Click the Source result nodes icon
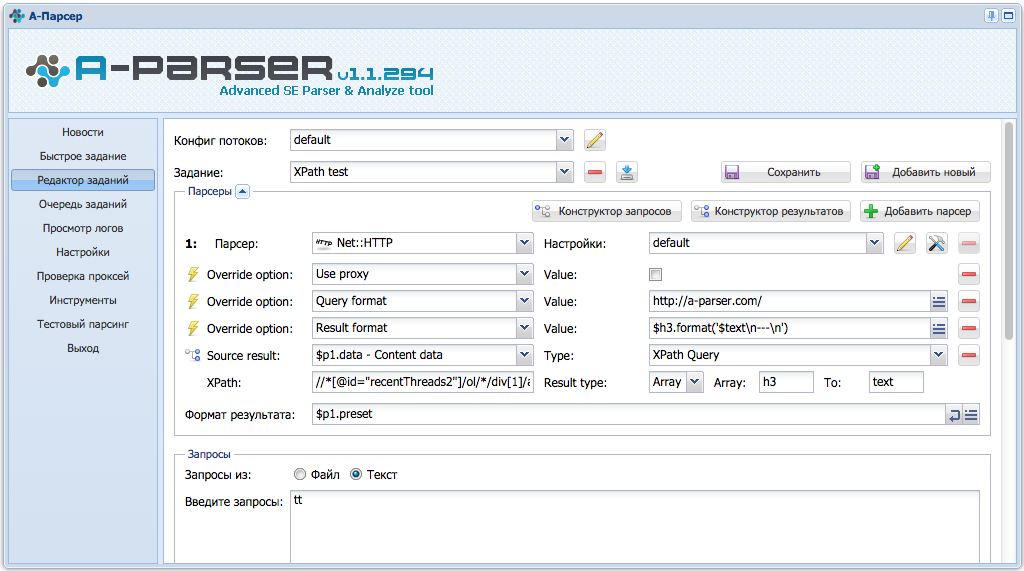1024x571 pixels. [193, 355]
